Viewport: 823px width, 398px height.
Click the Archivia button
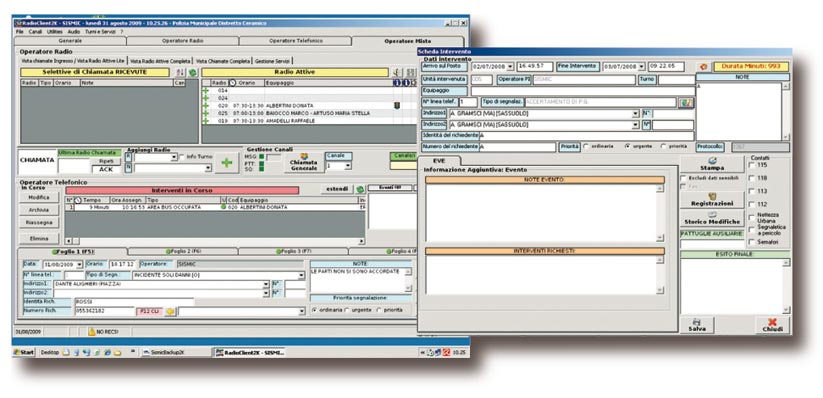(39, 210)
